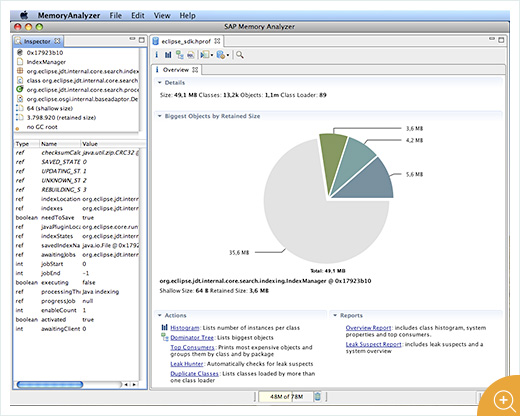Screen dimensions: 520x416
Task: Click the Dominator Tree icon under Actions
Action: coord(165,337)
